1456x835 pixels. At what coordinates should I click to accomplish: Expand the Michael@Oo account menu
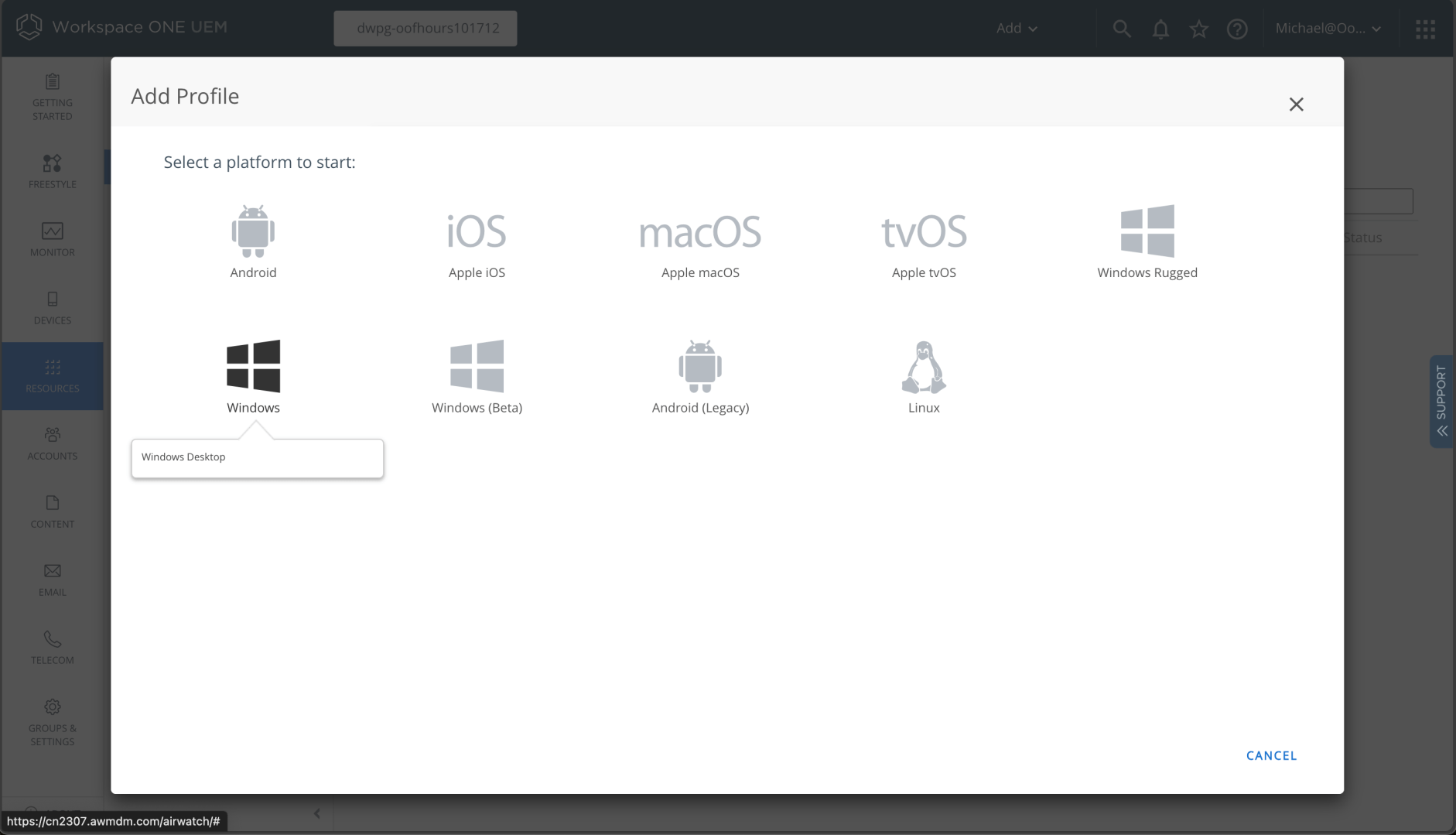(1328, 29)
